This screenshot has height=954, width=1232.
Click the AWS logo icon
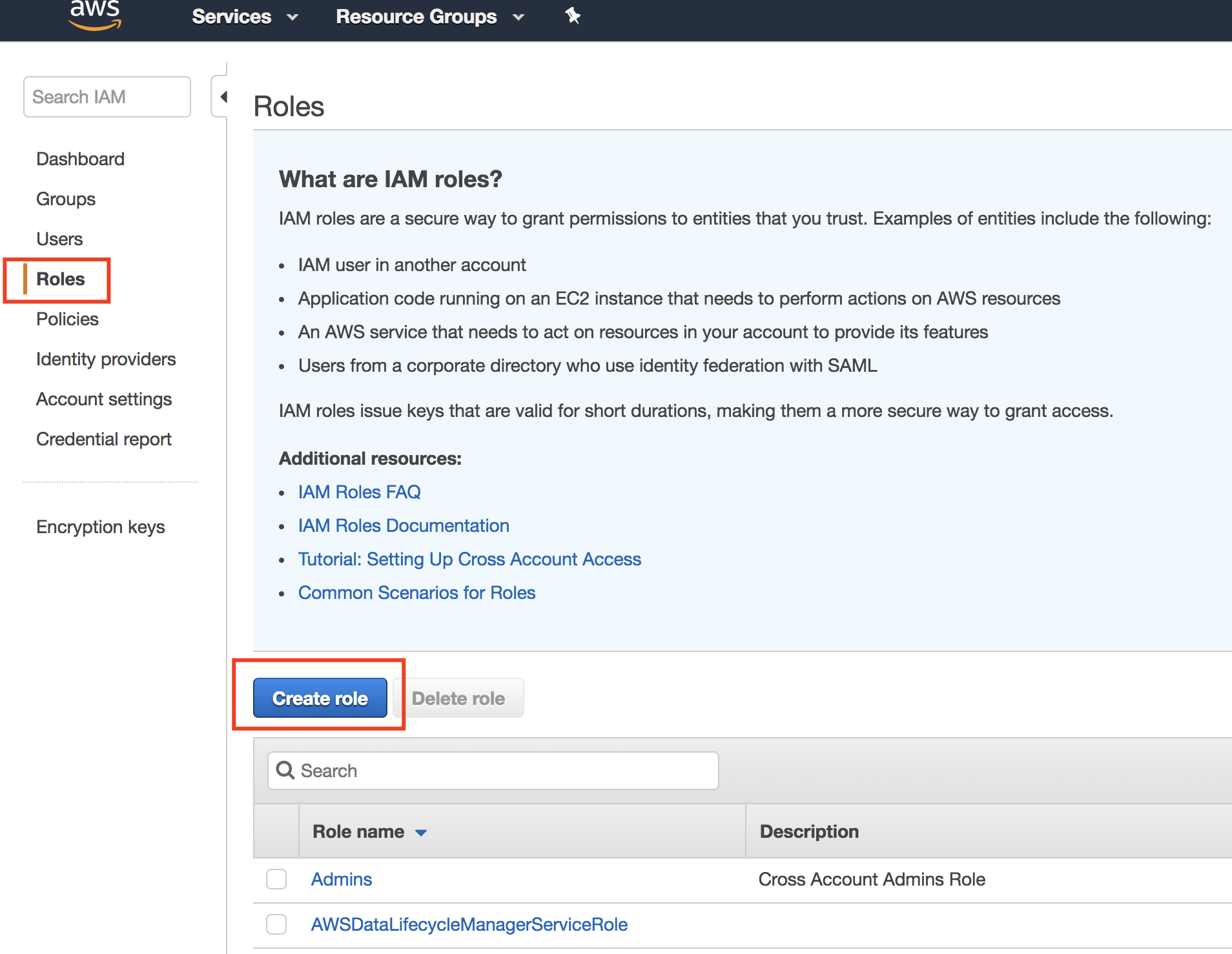pos(95,15)
